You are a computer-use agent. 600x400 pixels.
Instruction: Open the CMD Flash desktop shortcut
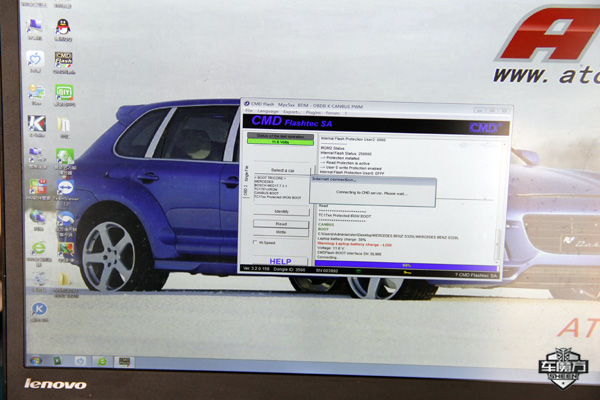[64, 62]
